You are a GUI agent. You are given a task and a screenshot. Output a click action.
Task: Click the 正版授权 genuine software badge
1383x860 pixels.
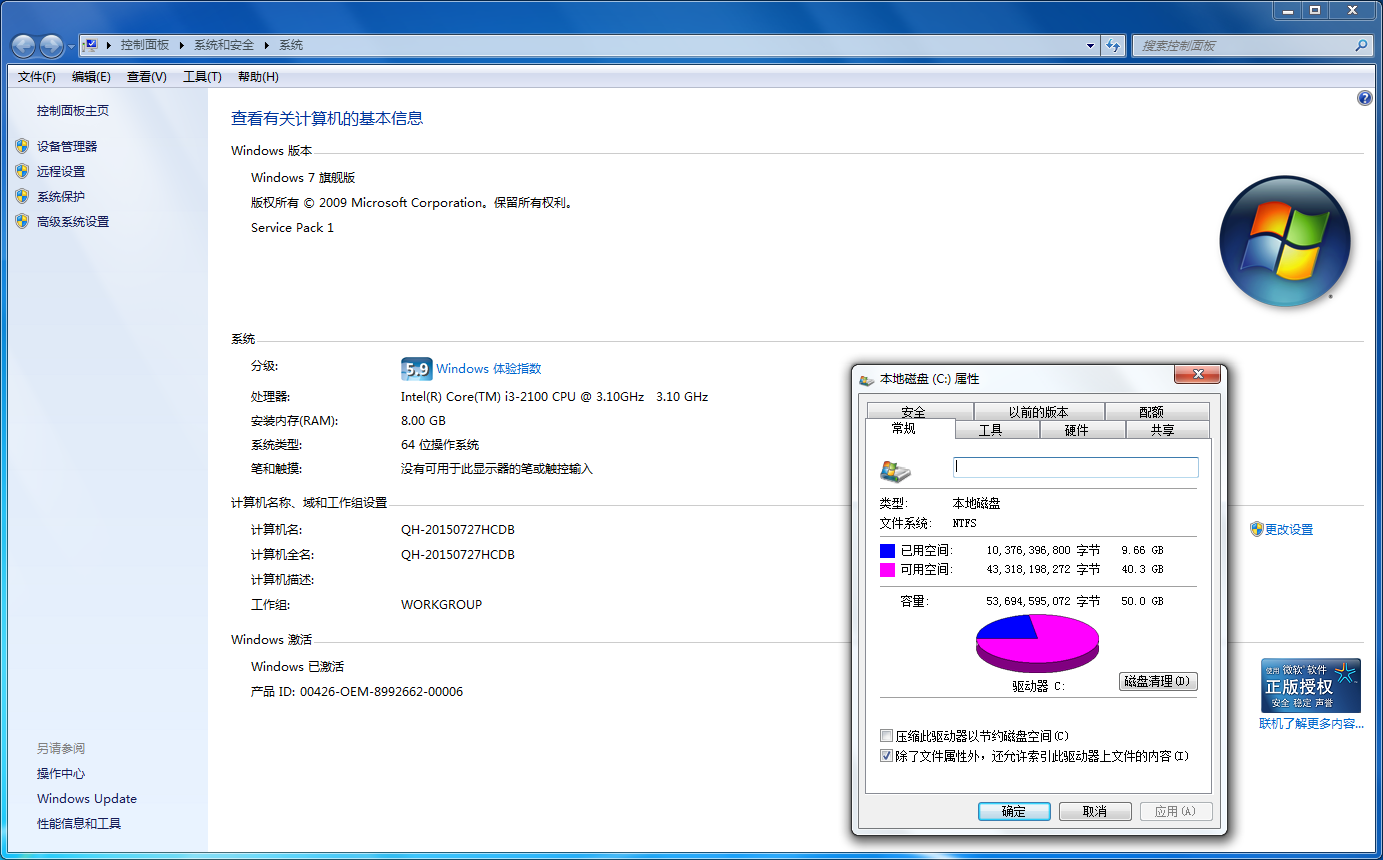(1310, 685)
